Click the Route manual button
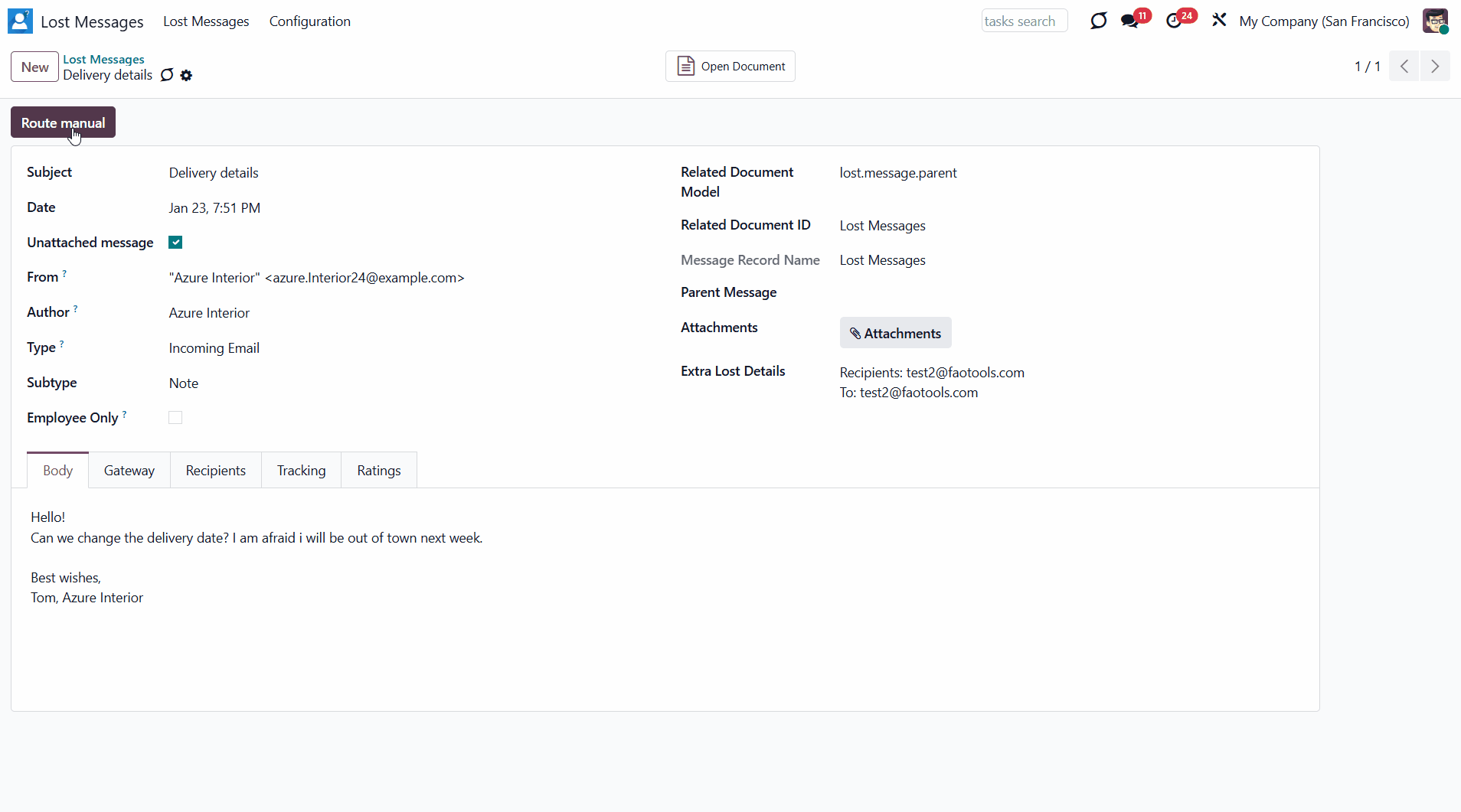The image size is (1461, 812). coord(63,123)
